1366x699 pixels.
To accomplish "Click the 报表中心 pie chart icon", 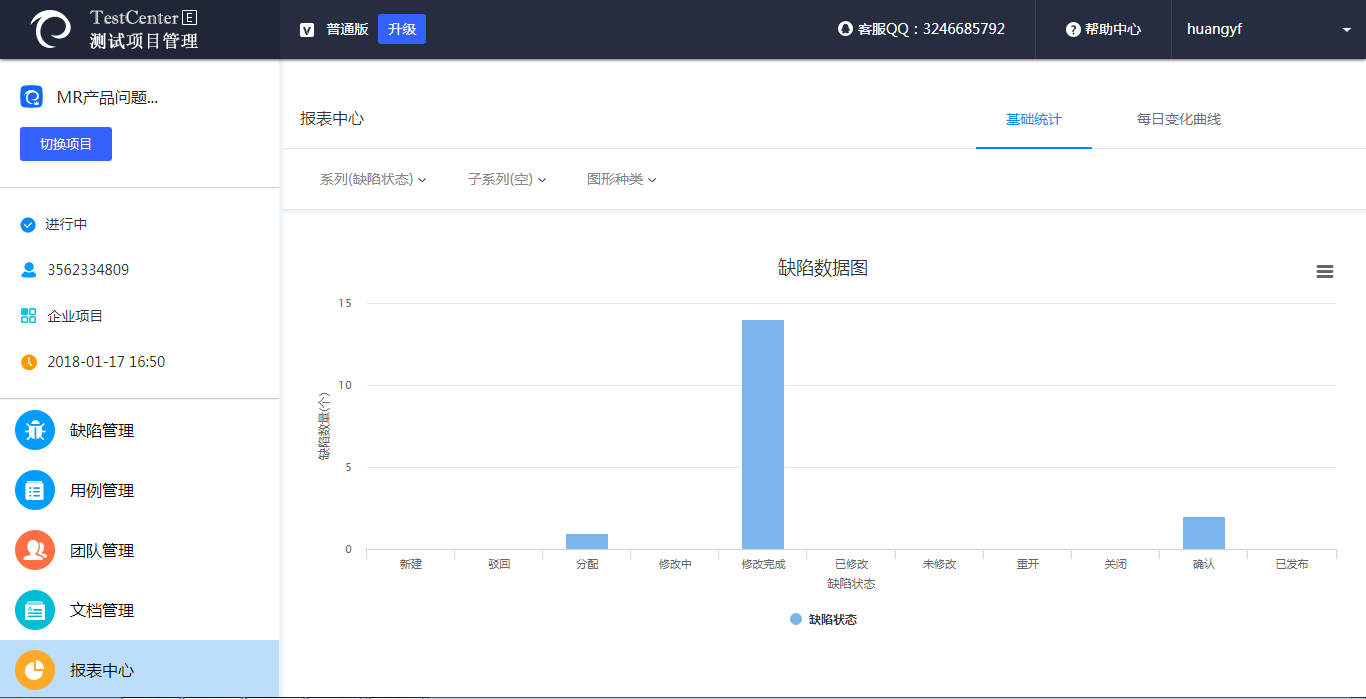I will [x=35, y=670].
